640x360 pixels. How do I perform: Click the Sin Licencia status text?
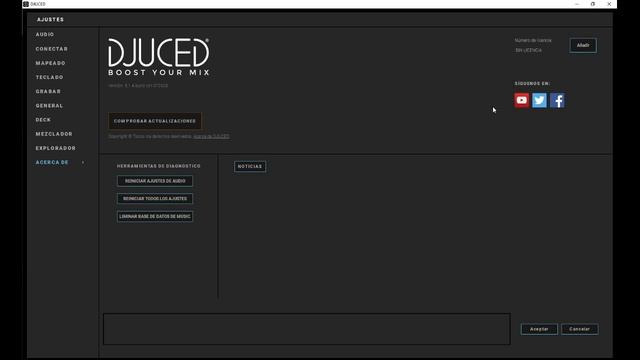click(x=528, y=50)
